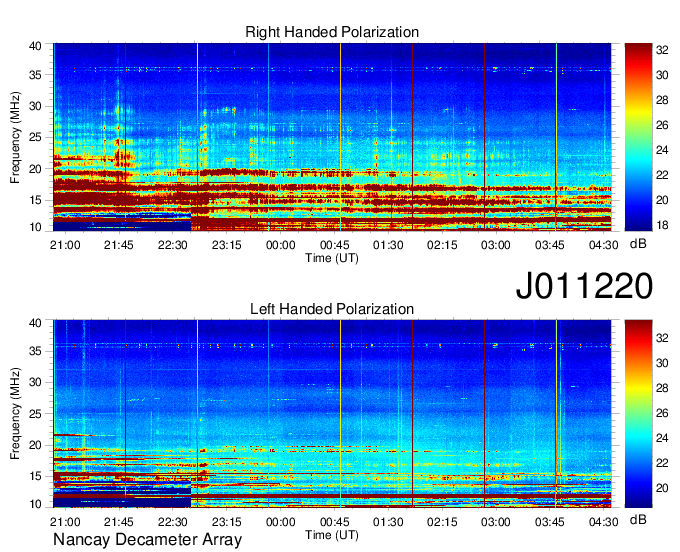Viewport: 680px width, 552px height.
Task: Click the Left Handed plot's color scale bar
Action: tap(638, 414)
